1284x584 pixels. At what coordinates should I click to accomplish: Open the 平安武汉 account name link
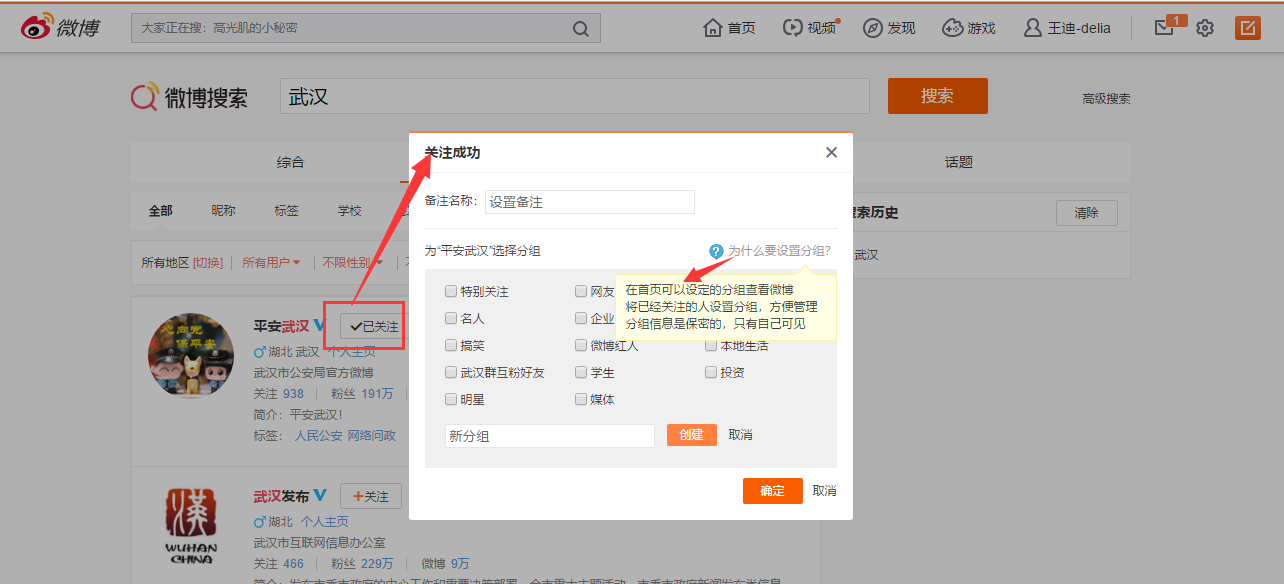[281, 327]
